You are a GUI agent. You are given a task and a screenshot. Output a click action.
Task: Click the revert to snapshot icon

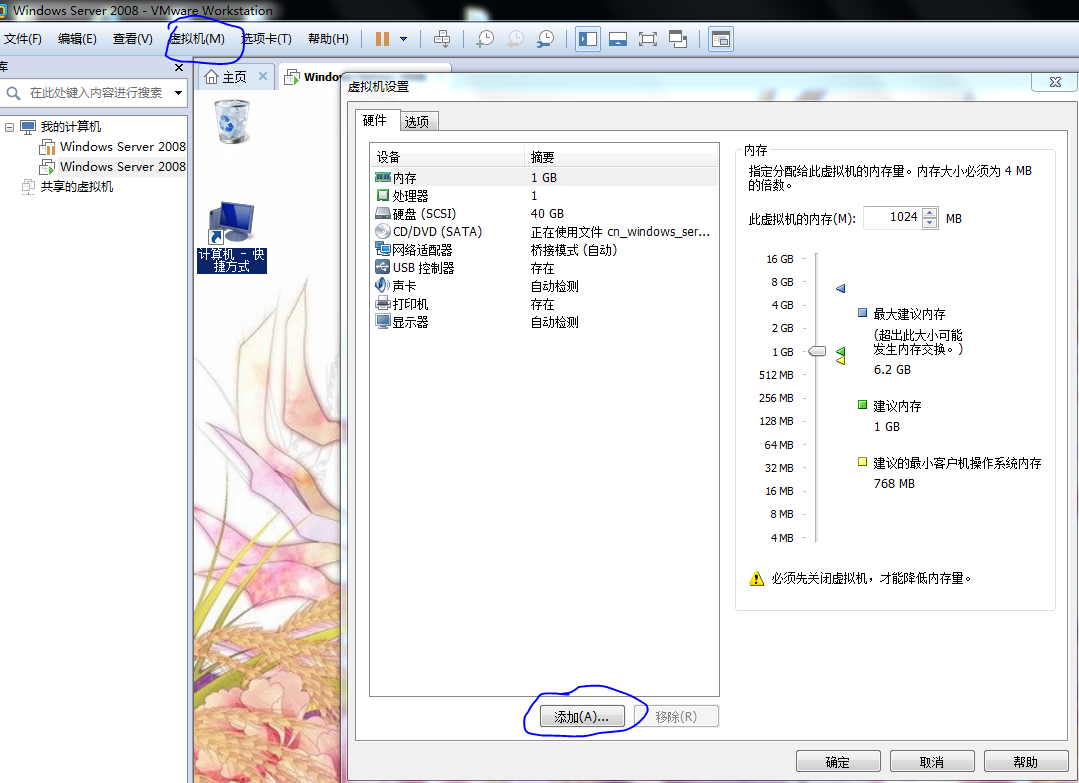[x=515, y=39]
